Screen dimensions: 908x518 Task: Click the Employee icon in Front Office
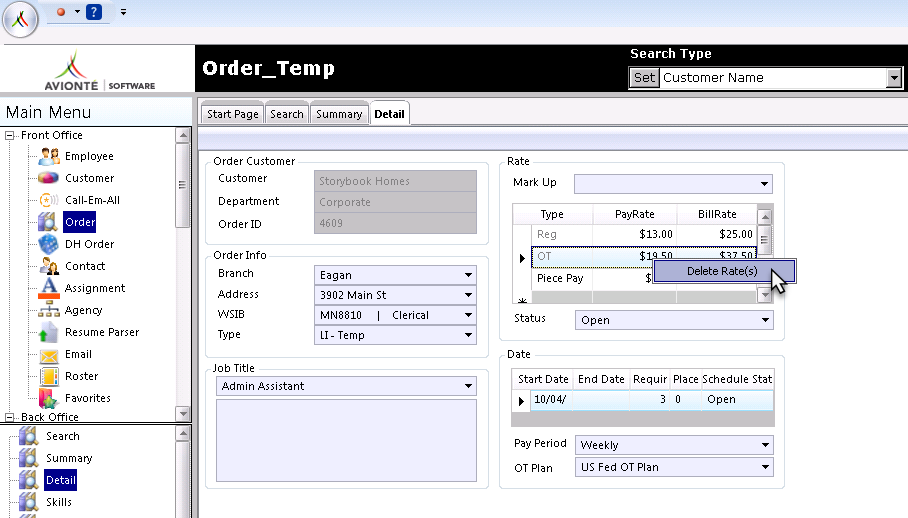point(49,156)
